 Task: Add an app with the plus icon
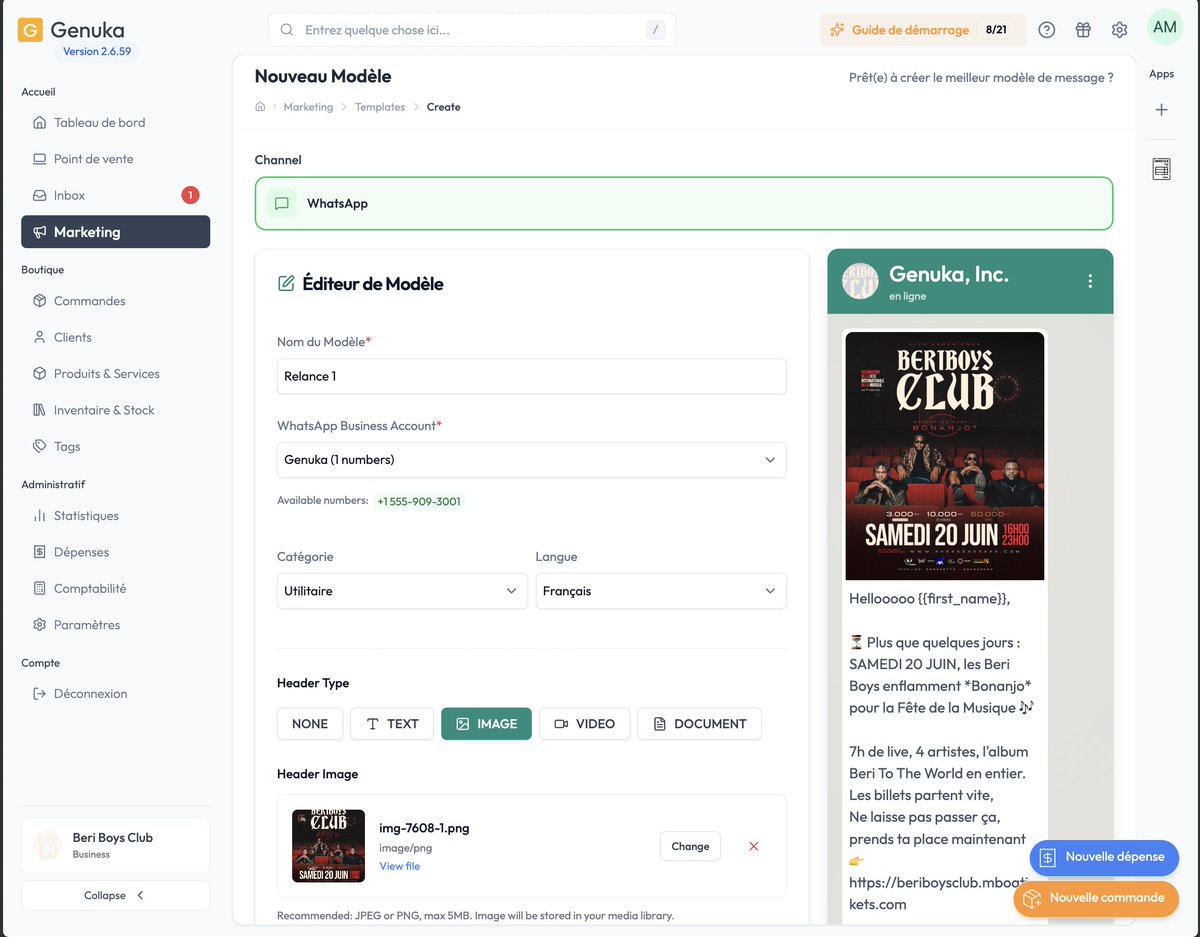[1162, 110]
